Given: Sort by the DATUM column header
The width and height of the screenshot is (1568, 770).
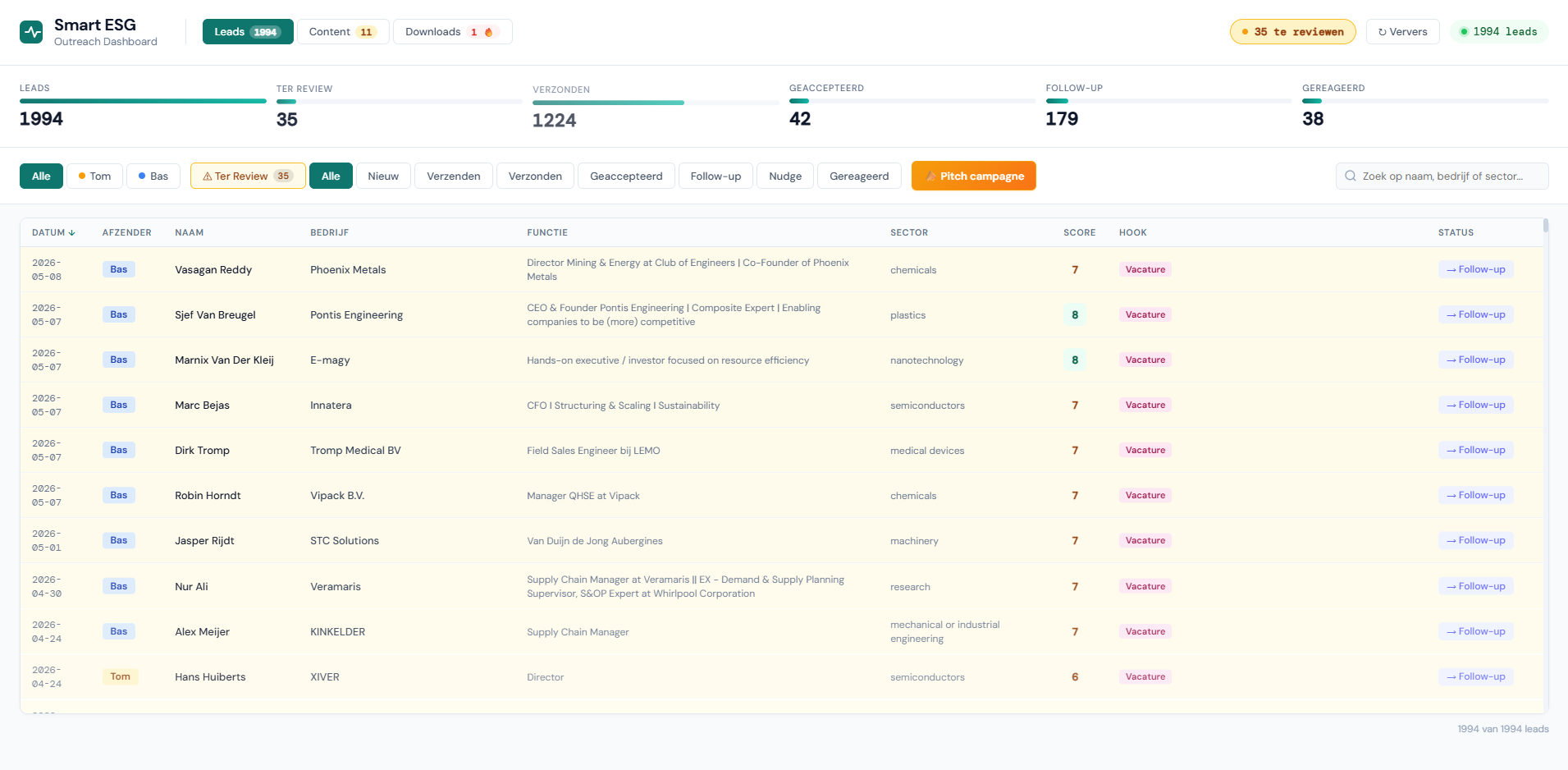Looking at the screenshot, I should 53,232.
